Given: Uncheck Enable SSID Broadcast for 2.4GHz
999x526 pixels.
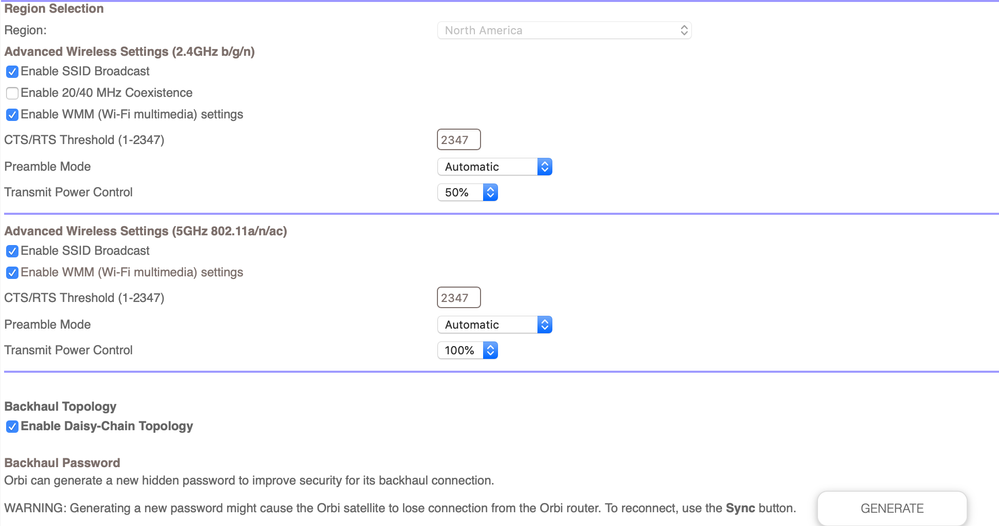Looking at the screenshot, I should point(12,72).
